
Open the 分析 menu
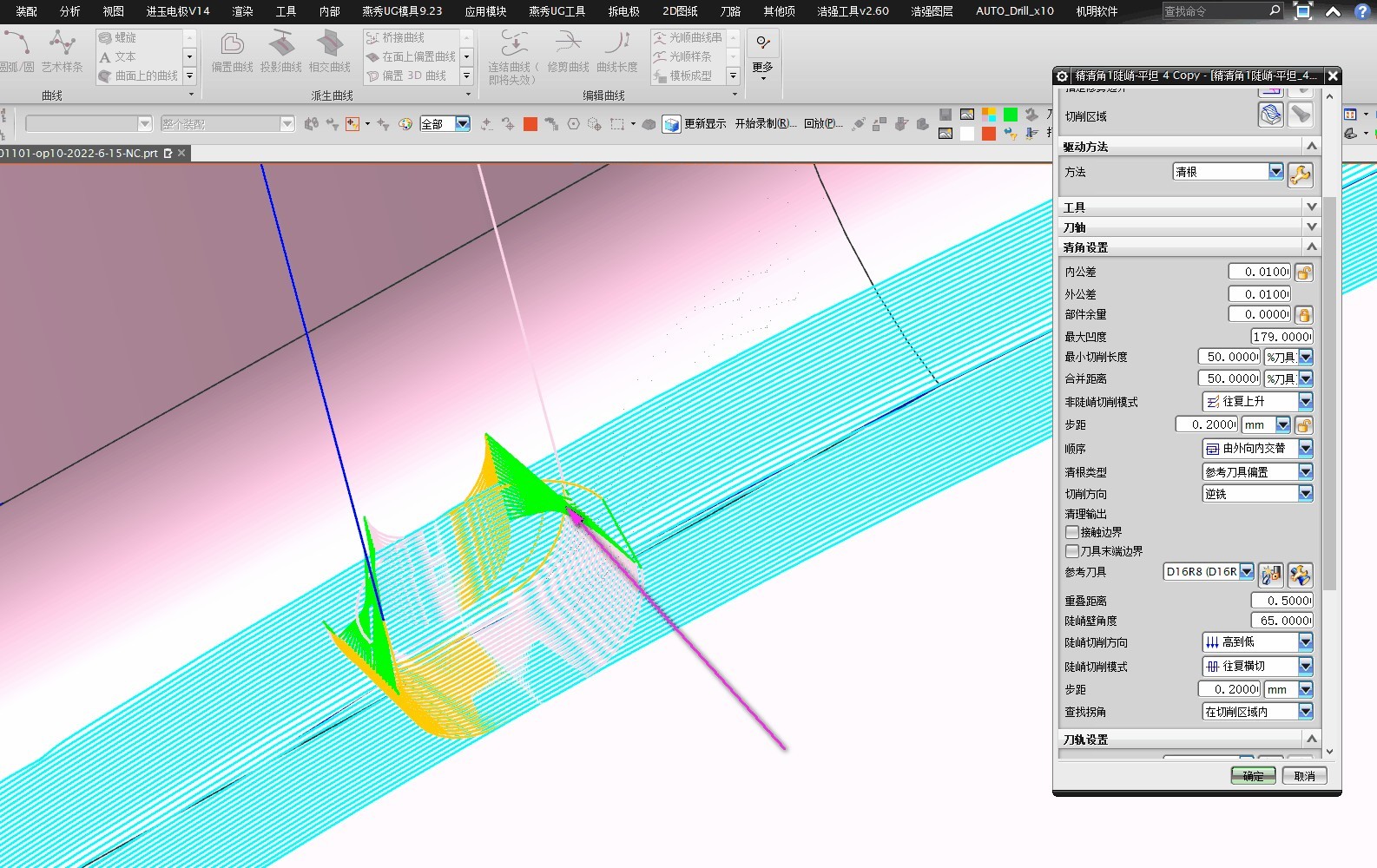pos(70,11)
